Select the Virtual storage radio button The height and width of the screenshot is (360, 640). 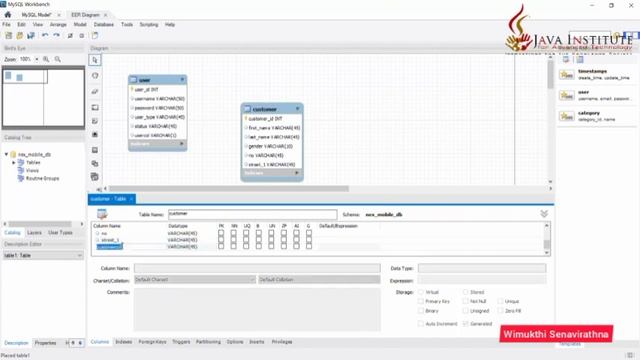pyautogui.click(x=420, y=292)
